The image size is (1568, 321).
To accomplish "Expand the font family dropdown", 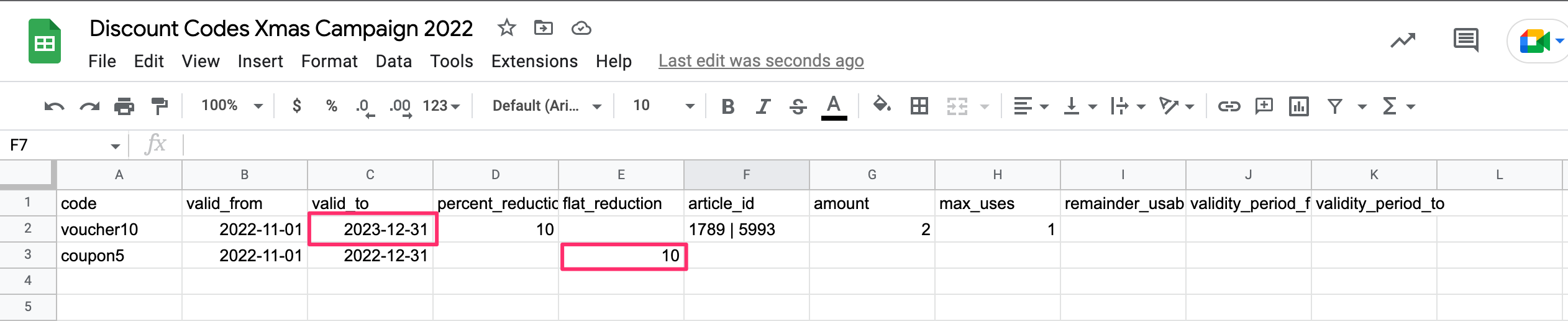I will coord(546,106).
